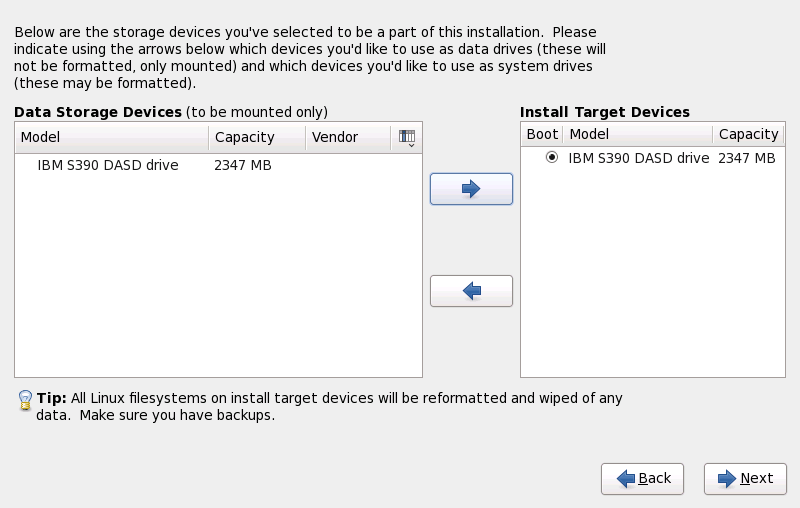Proceed with the Next button
Viewport: 800px width, 508px height.
coord(745,478)
